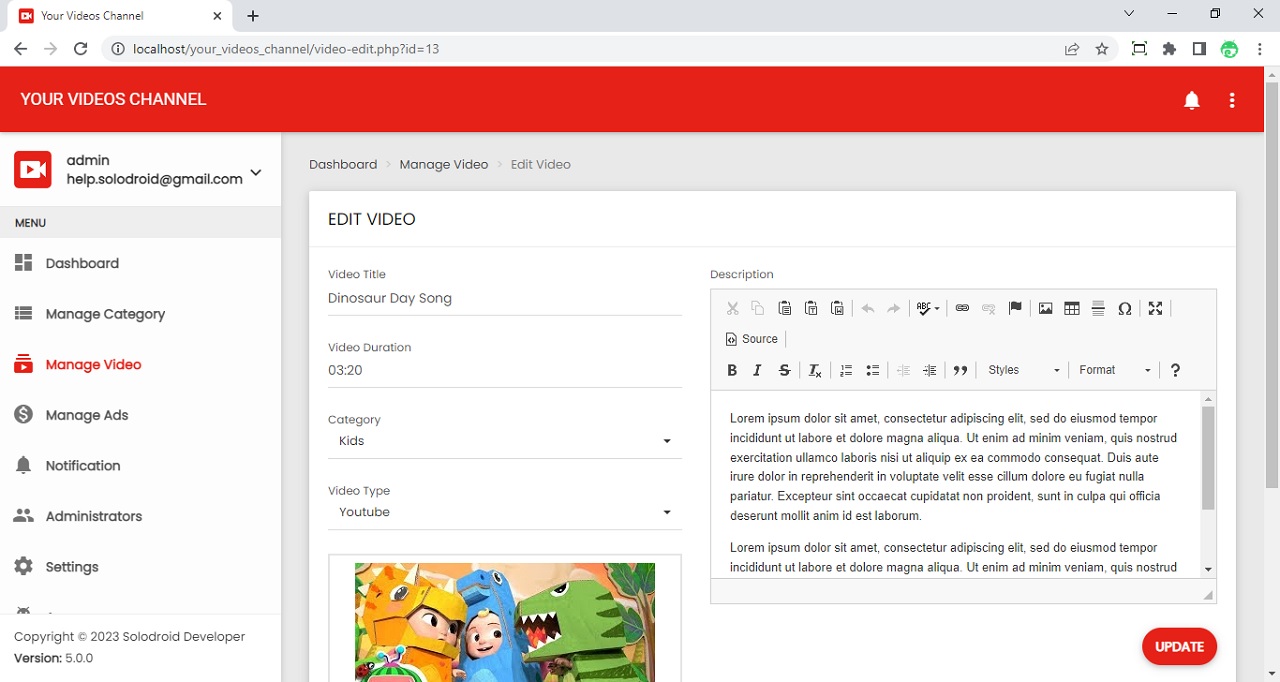Click the Decrease Indent icon
The width and height of the screenshot is (1280, 682).
903,370
